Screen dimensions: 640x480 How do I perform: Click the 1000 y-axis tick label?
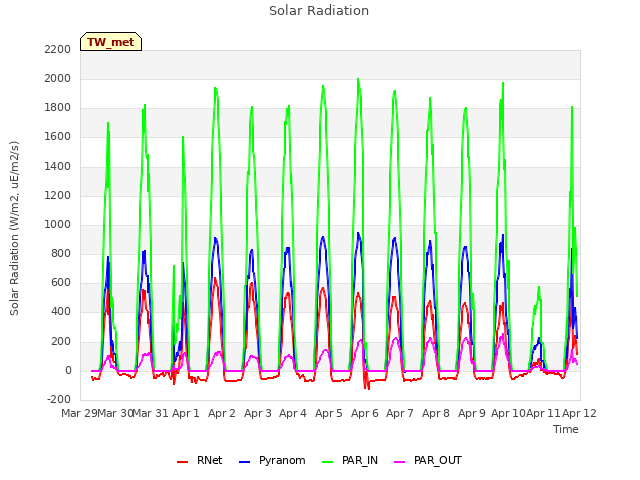pos(58,224)
